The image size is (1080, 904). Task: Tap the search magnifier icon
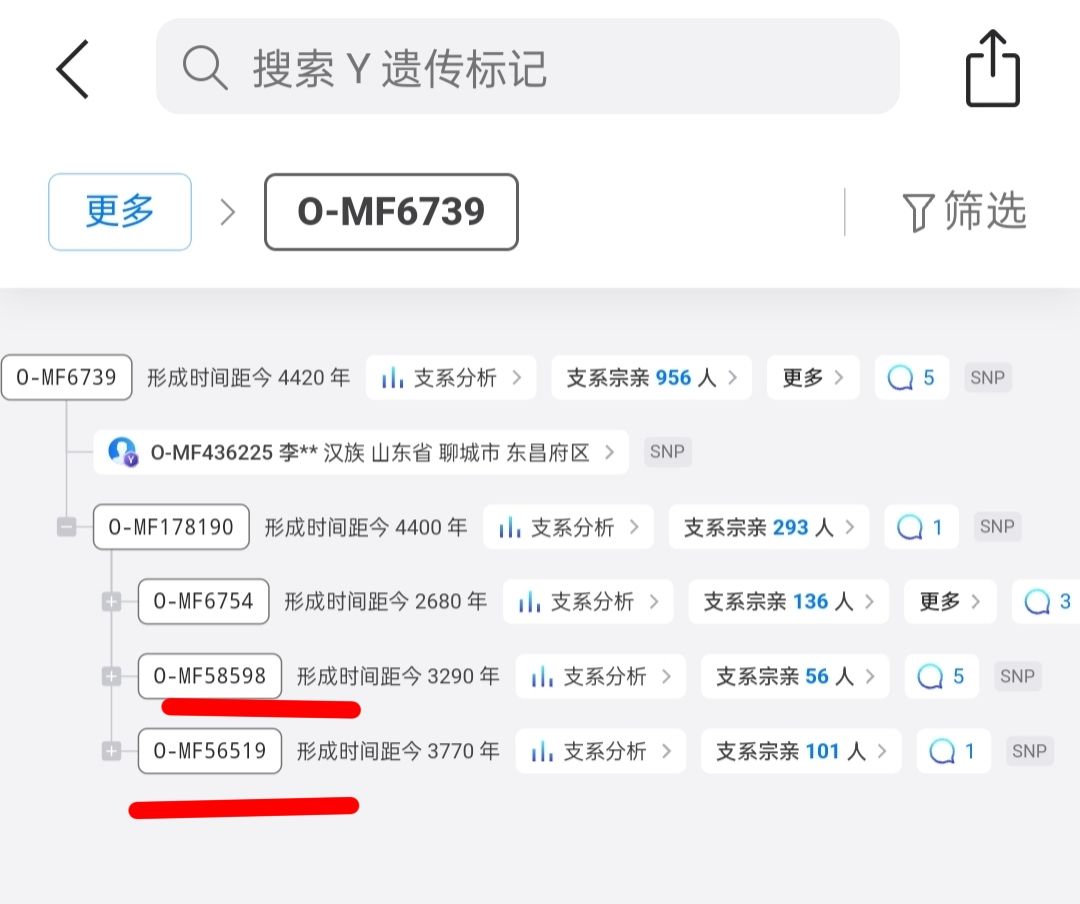(x=205, y=68)
